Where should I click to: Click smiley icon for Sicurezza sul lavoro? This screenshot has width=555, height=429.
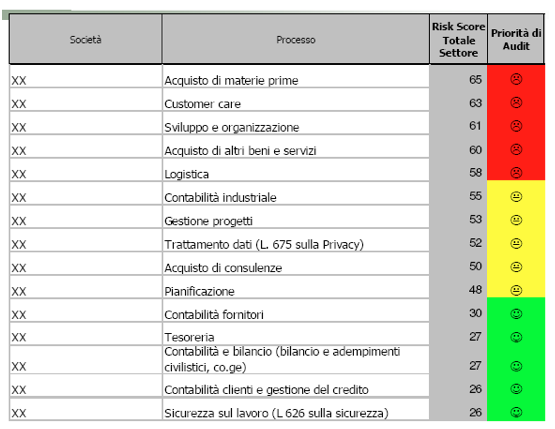[516, 412]
